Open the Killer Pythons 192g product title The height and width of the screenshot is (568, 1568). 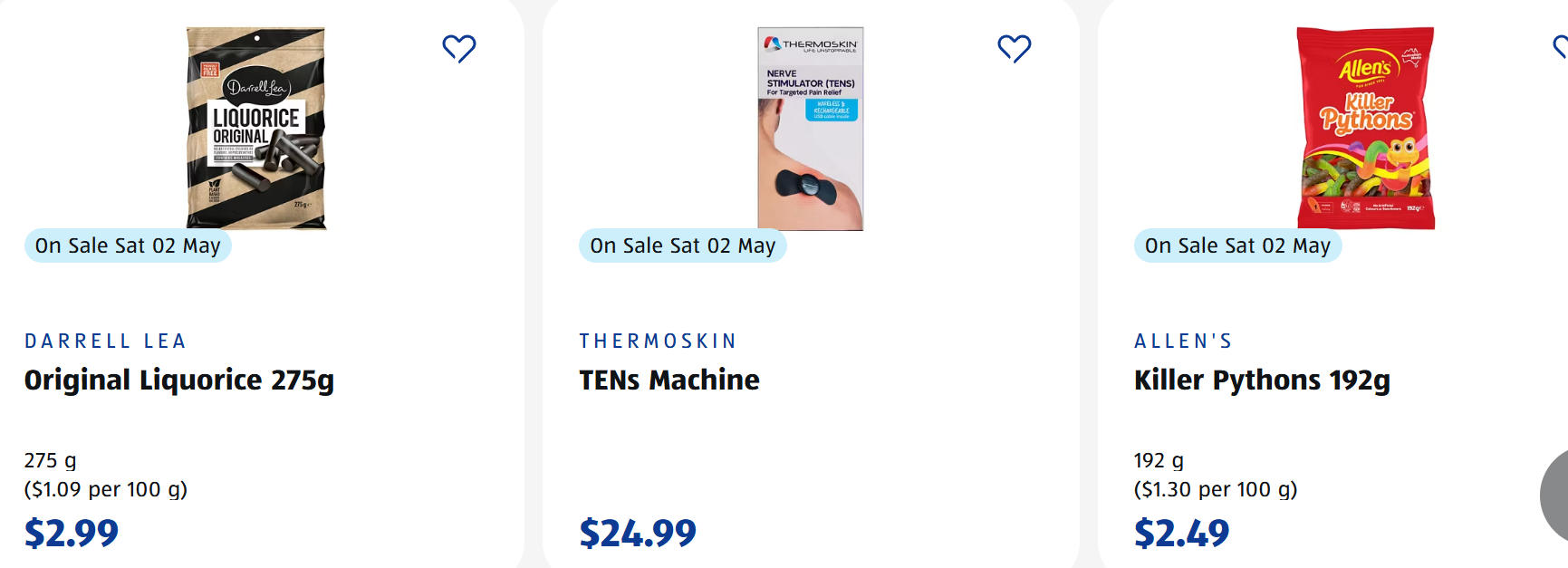click(1262, 380)
